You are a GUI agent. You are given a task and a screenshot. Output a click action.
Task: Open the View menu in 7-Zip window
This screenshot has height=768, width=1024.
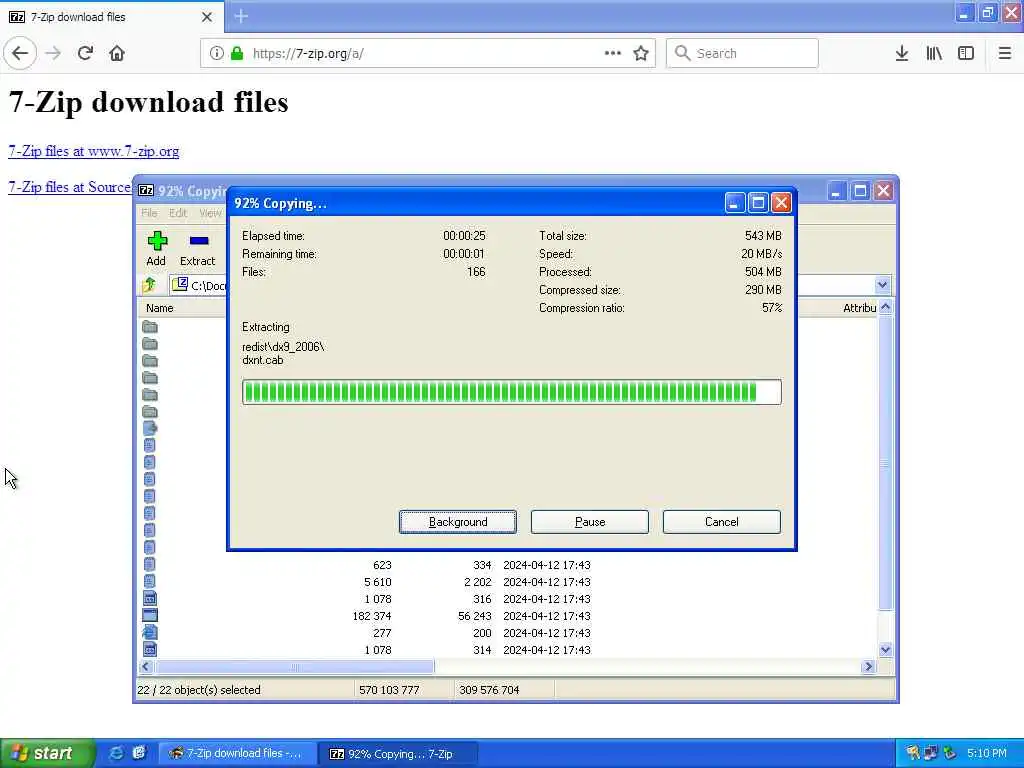(x=210, y=213)
